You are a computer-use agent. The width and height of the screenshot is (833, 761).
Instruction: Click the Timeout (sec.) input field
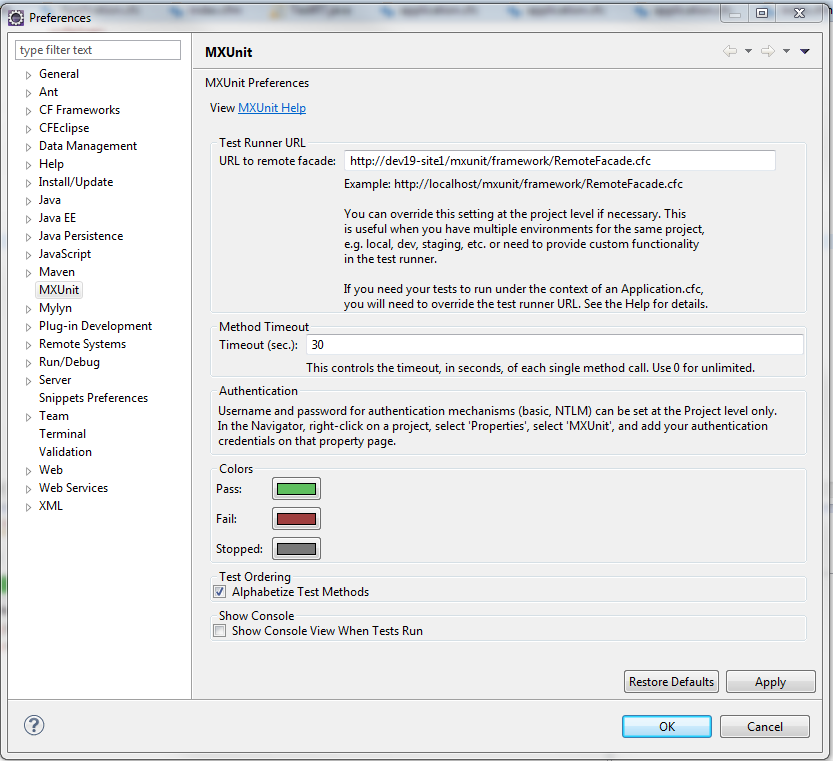555,344
